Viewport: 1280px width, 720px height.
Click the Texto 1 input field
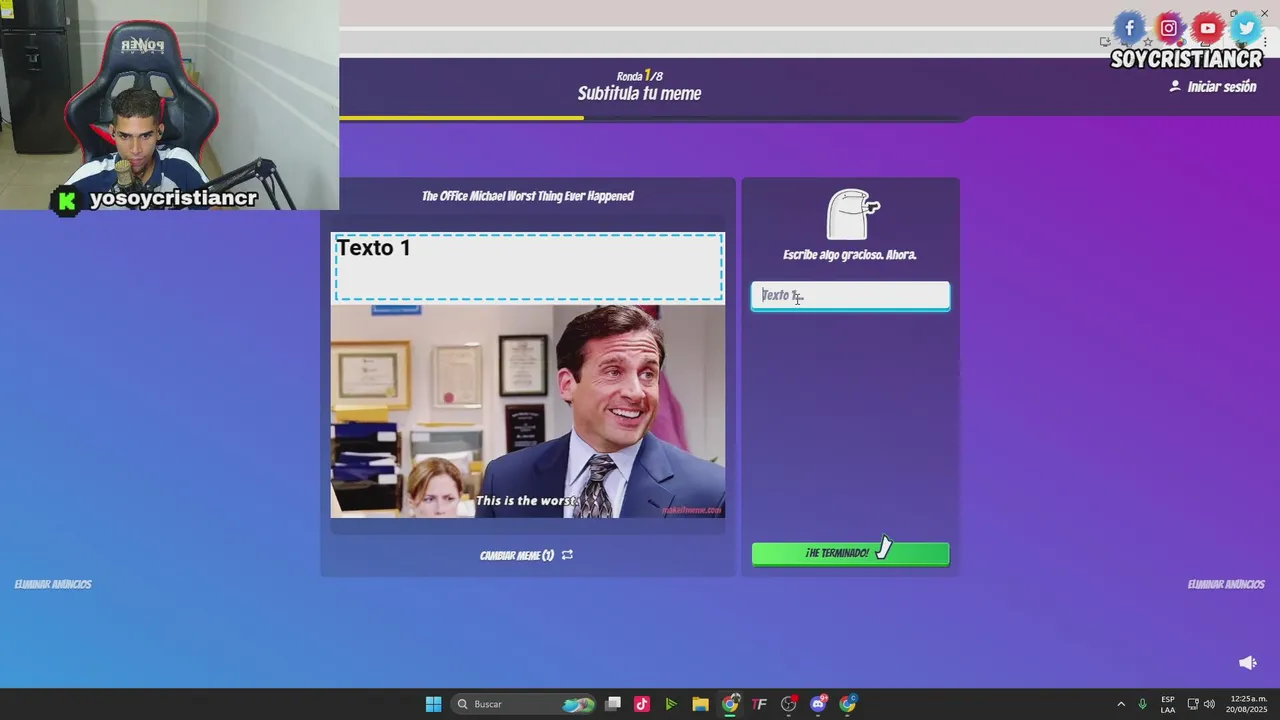pos(850,295)
